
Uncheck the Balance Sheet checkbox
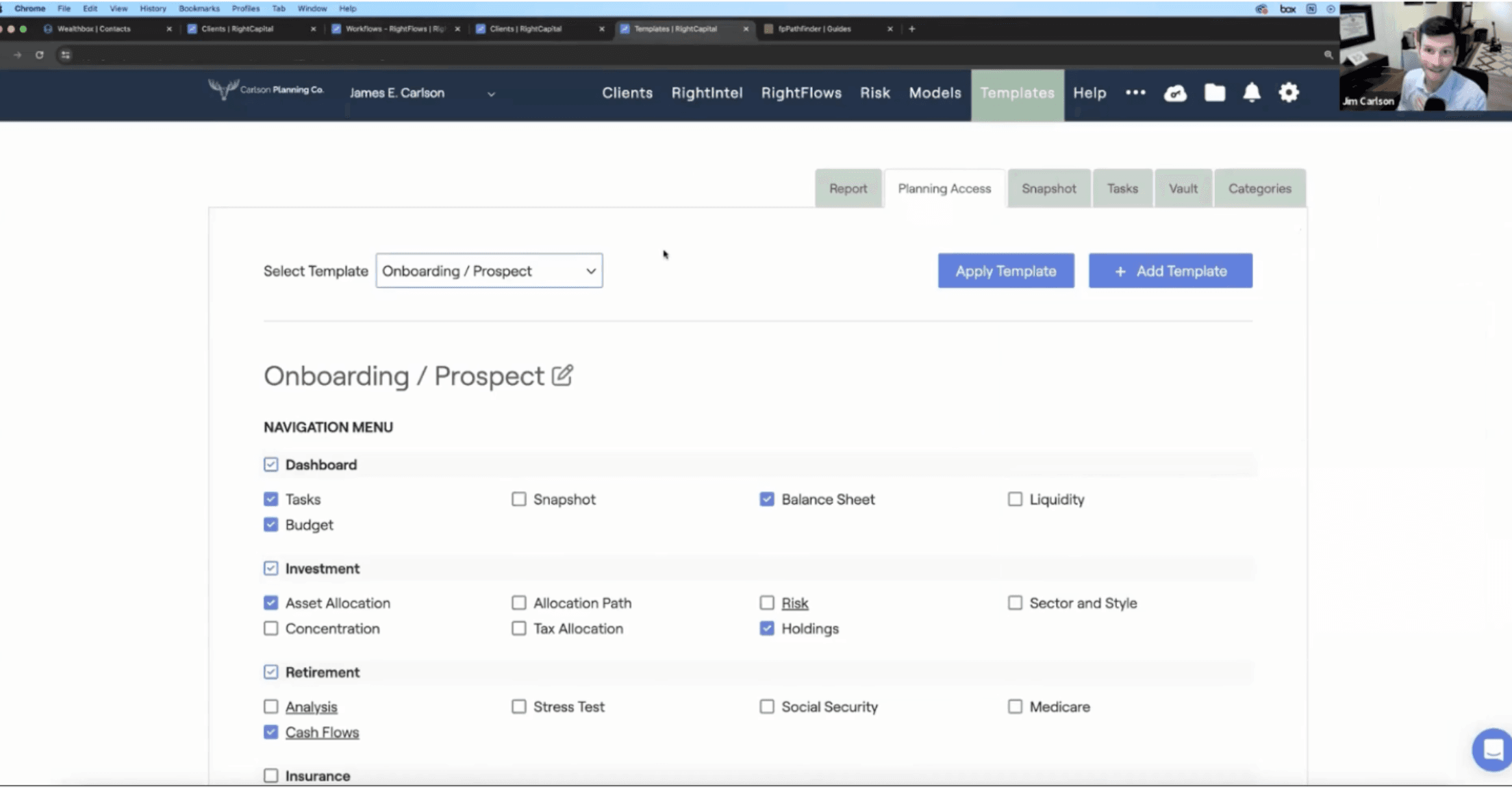(767, 499)
